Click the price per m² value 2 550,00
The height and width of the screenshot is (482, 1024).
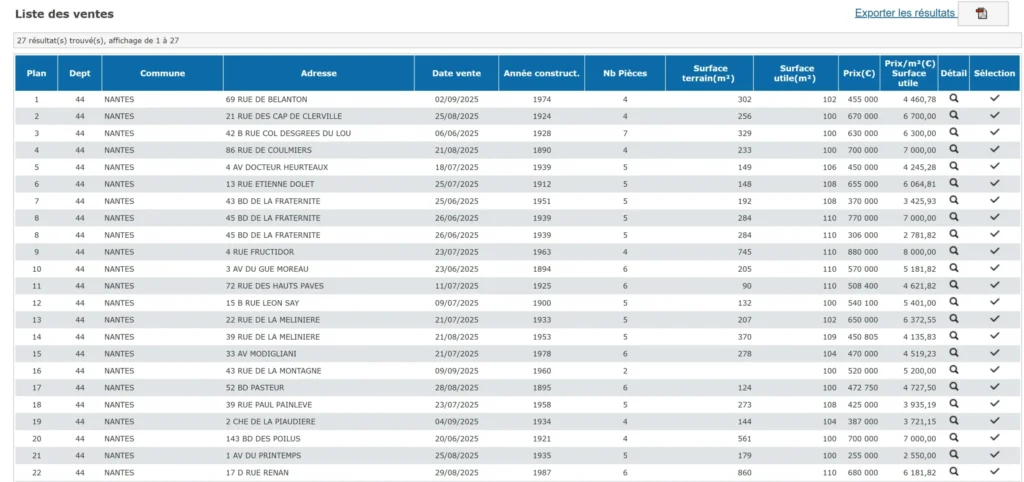click(920, 456)
